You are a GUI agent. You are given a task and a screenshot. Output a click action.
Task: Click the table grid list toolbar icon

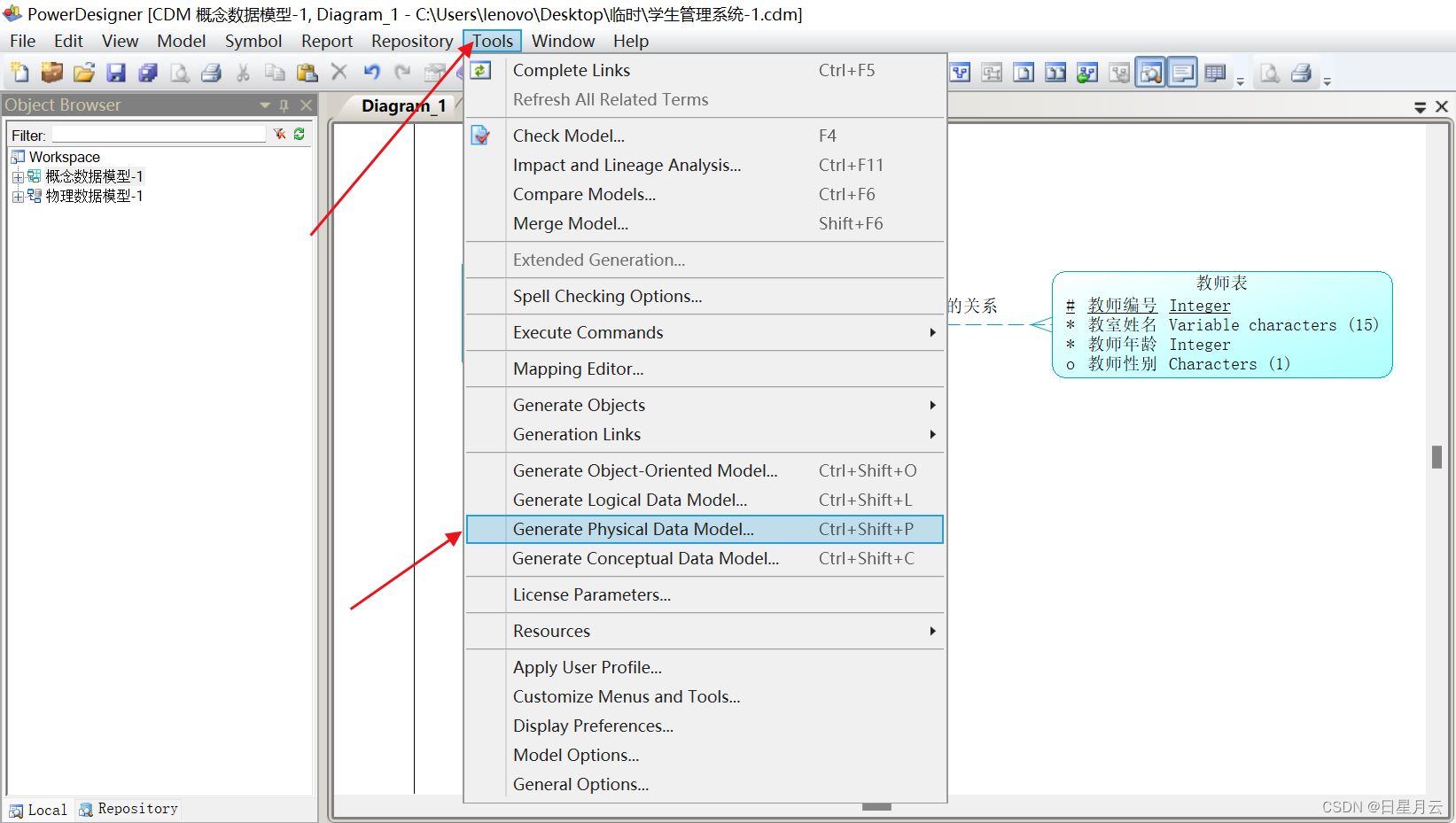point(1215,73)
